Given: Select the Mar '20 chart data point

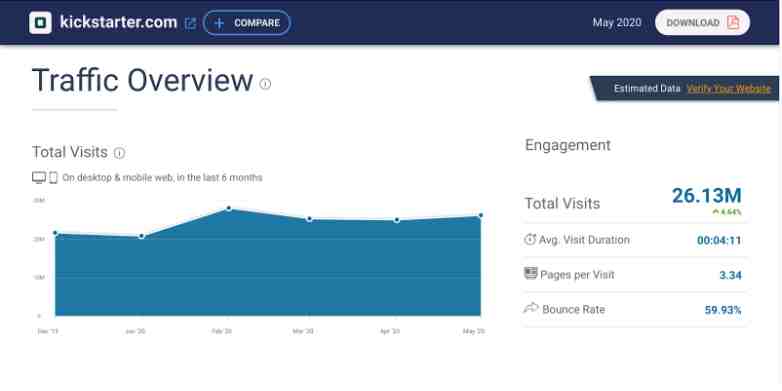Looking at the screenshot, I should click(309, 219).
